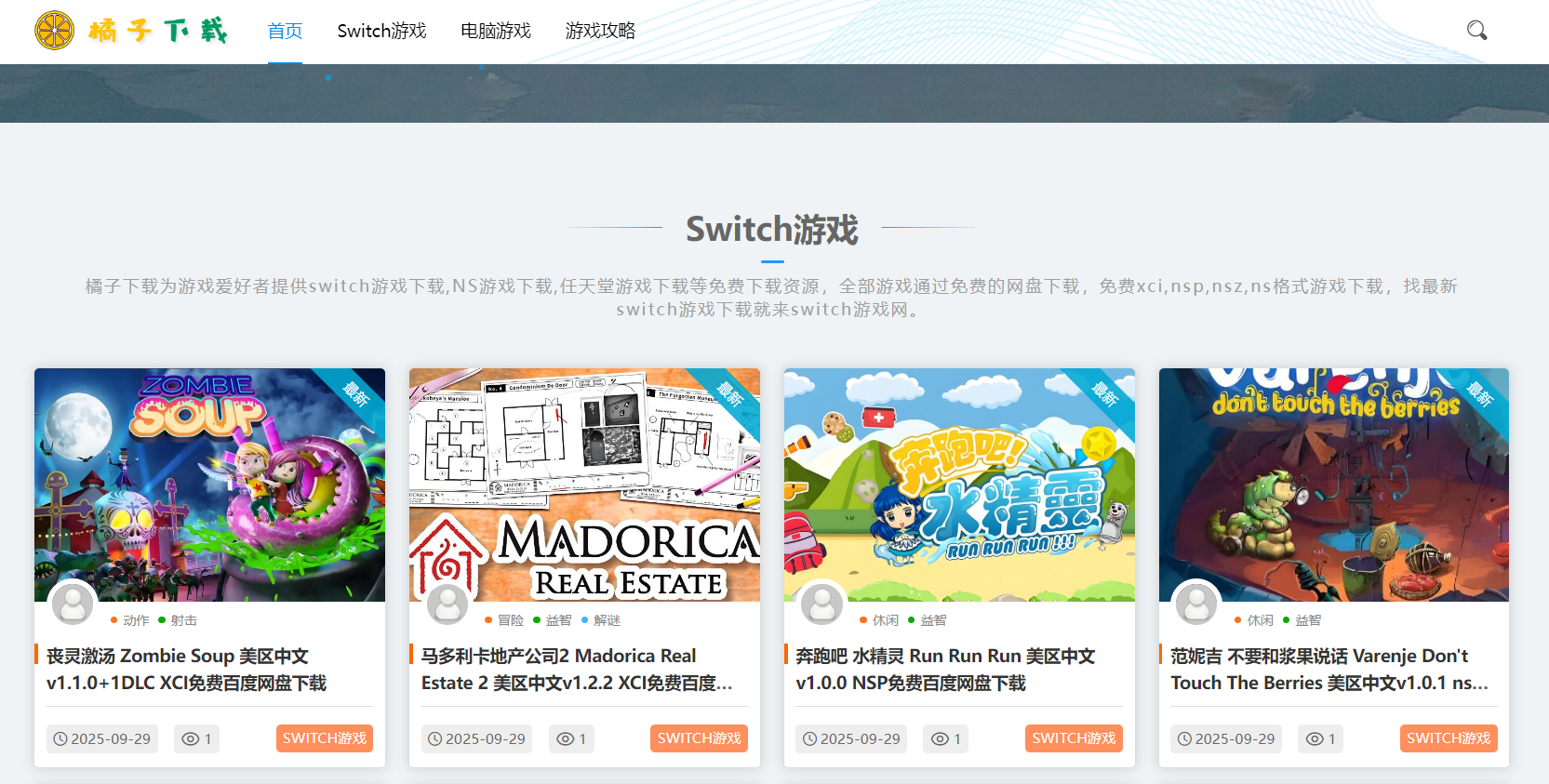Go to the 电脑游戏 menu item
The width and height of the screenshot is (1549, 784).
496,31
